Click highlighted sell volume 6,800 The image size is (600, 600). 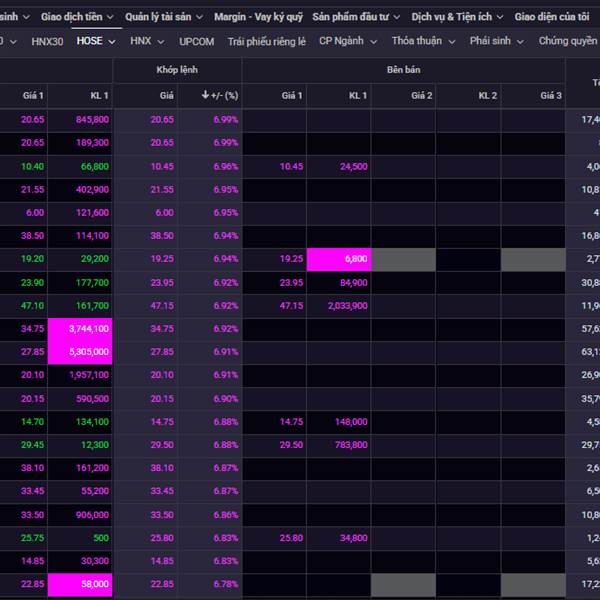pos(339,259)
